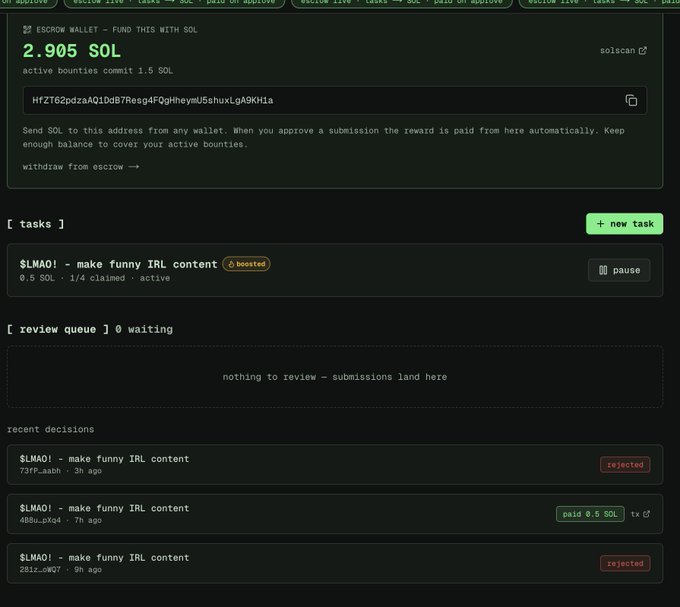Open solscan external link
Viewport: 680px width, 607px height.
623,50
